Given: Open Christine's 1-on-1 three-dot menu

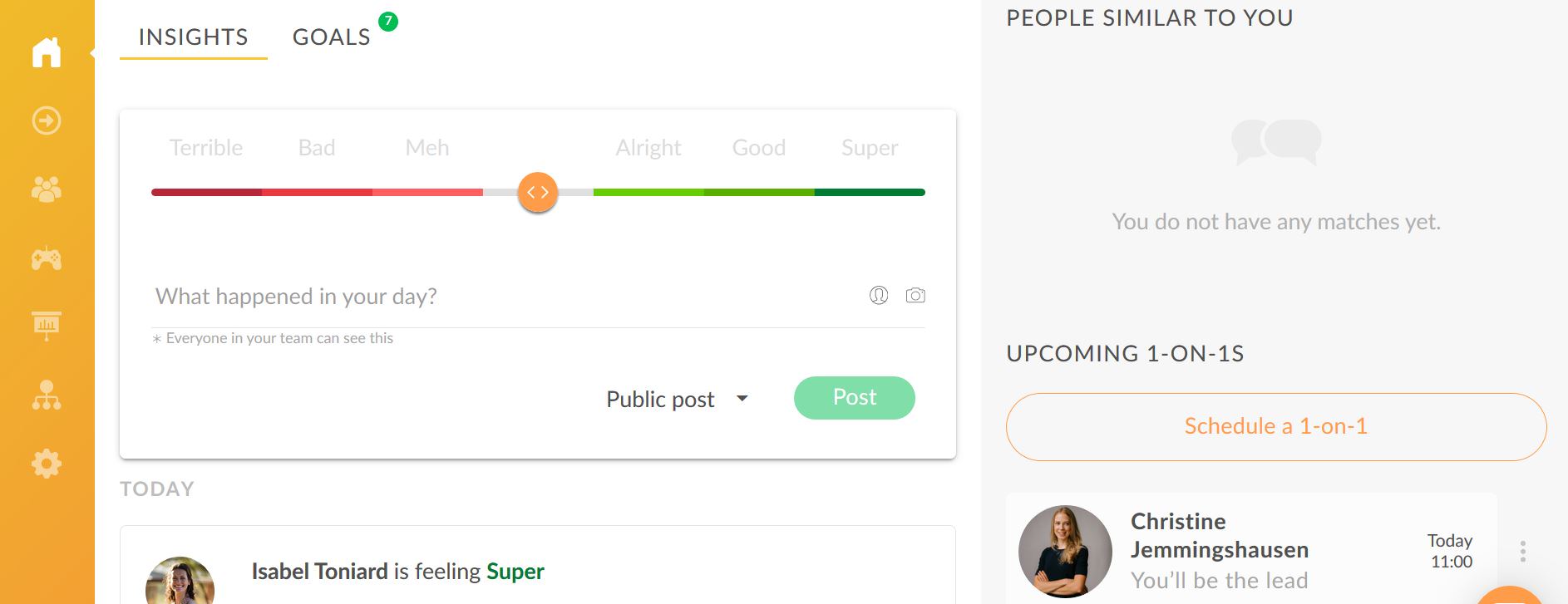Looking at the screenshot, I should (x=1523, y=552).
